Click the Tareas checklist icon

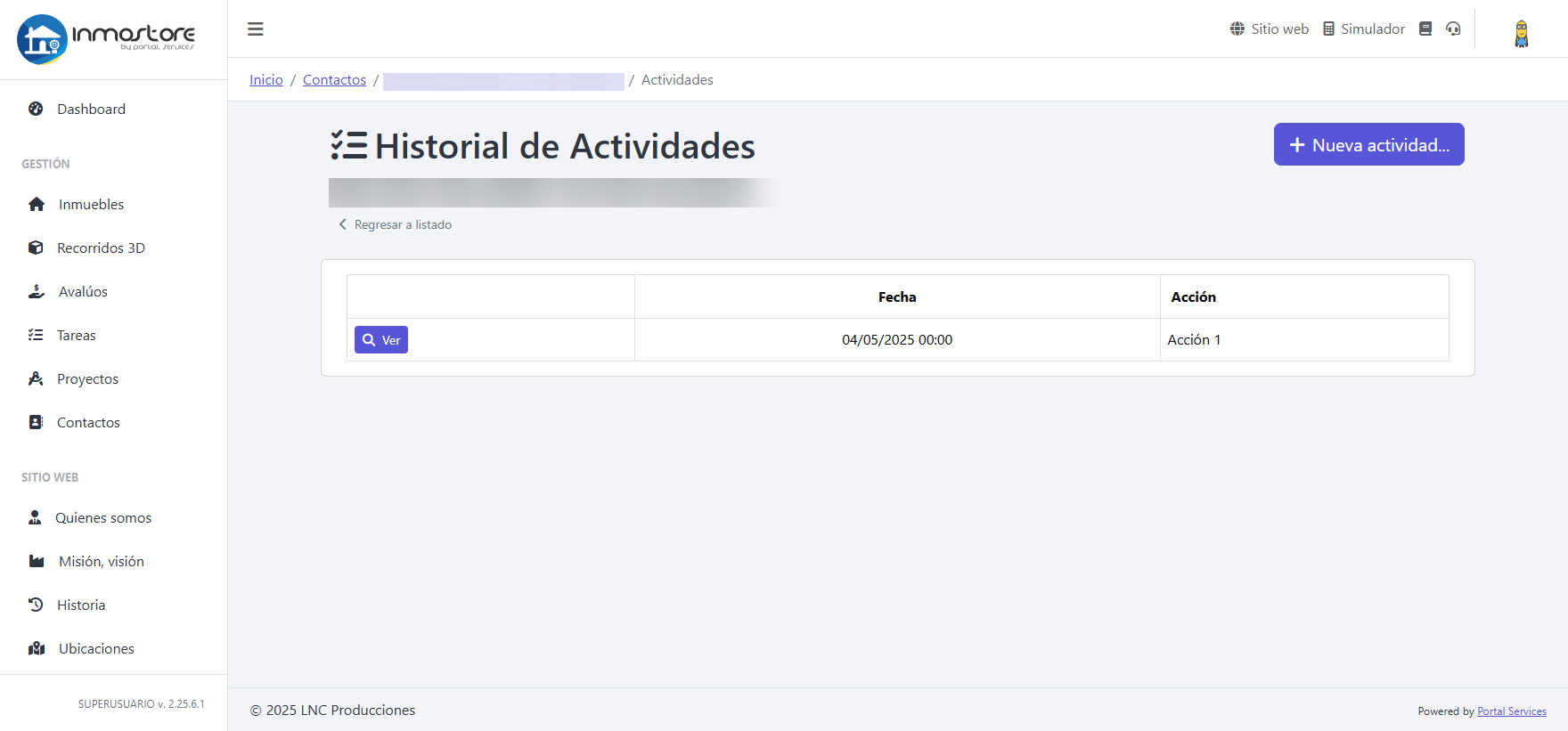coord(36,335)
